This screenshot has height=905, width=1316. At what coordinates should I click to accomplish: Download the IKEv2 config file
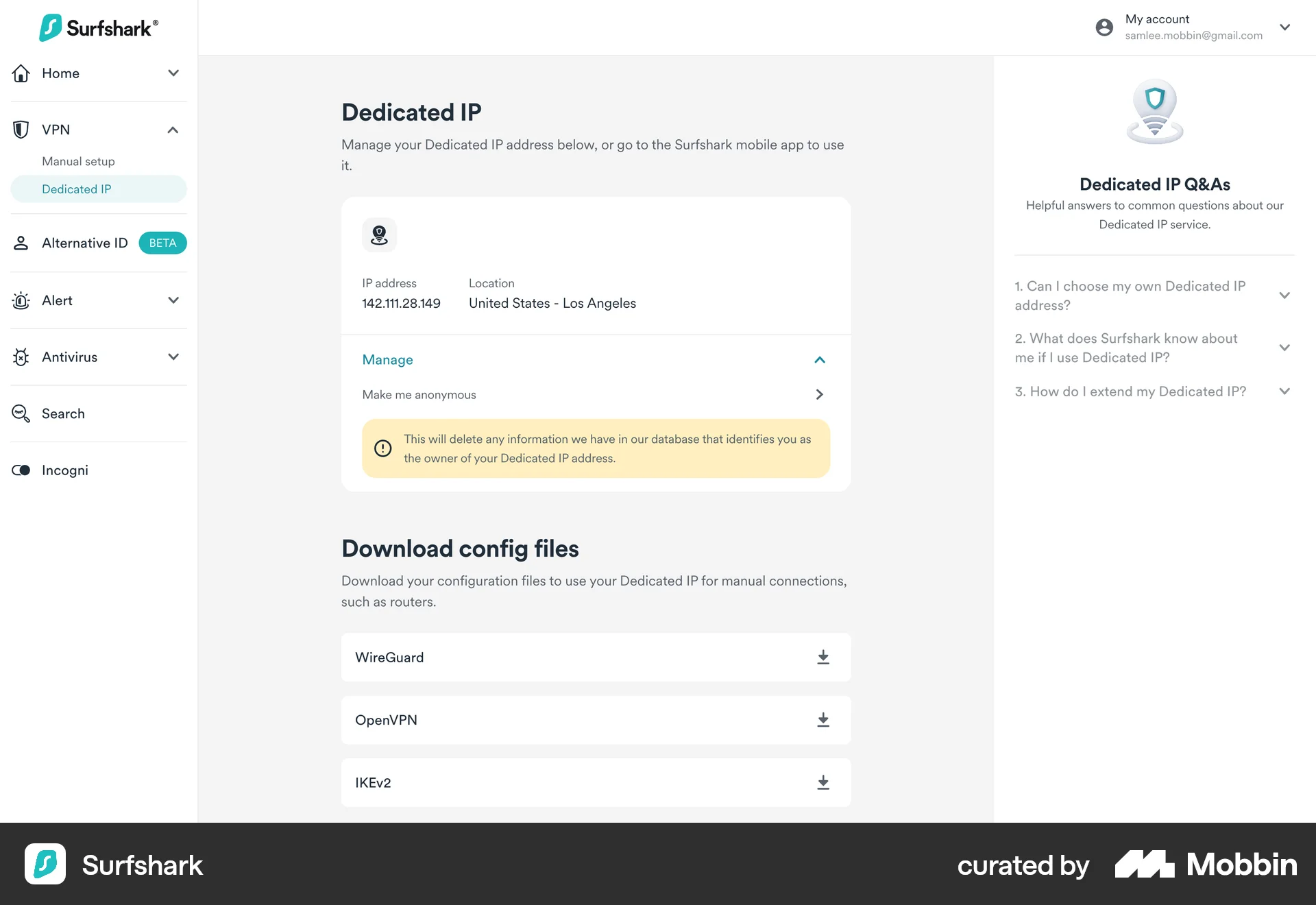click(822, 782)
